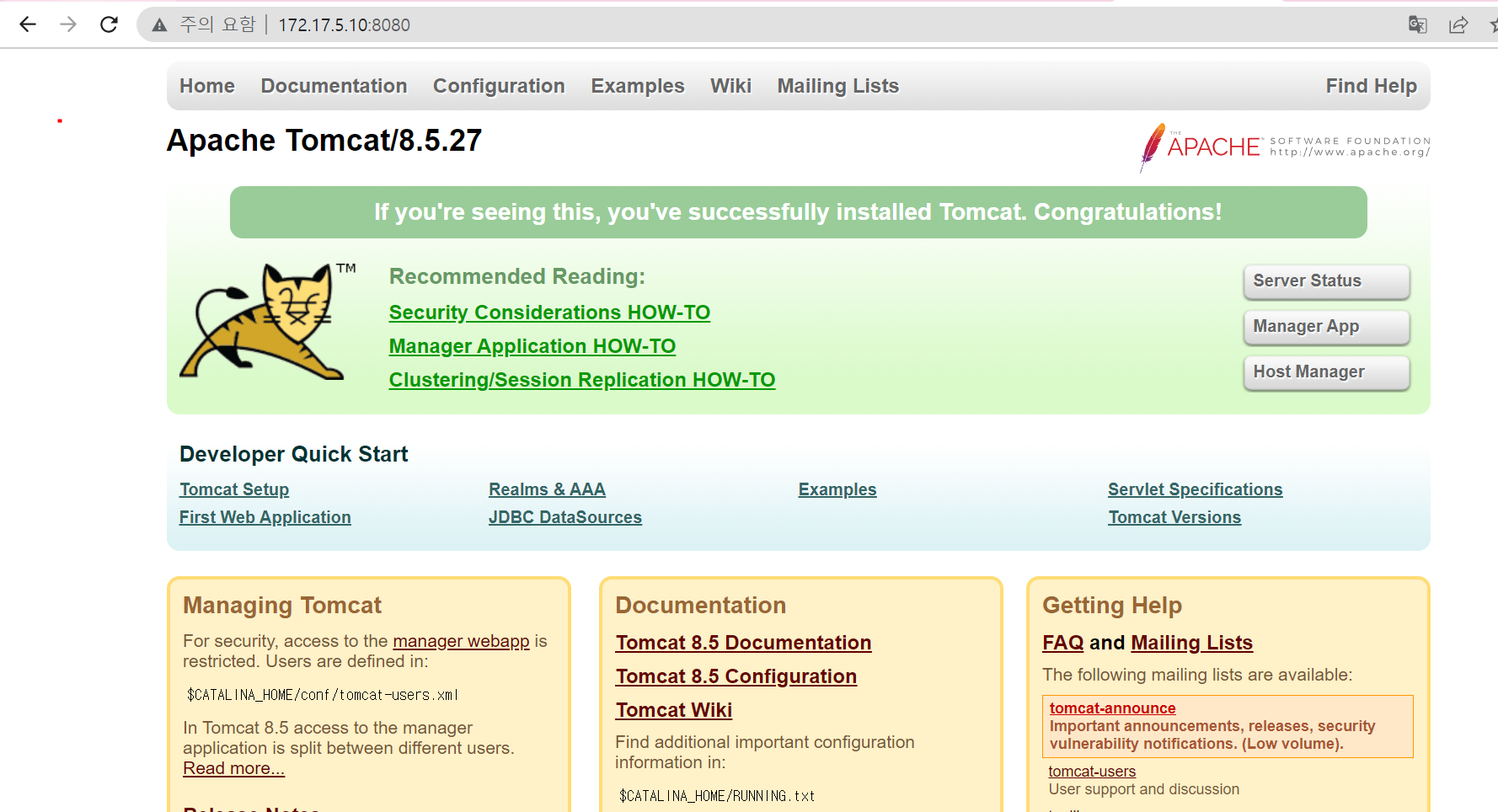Click the browser forward arrow
Screen dimensions: 1498x812
click(x=68, y=24)
